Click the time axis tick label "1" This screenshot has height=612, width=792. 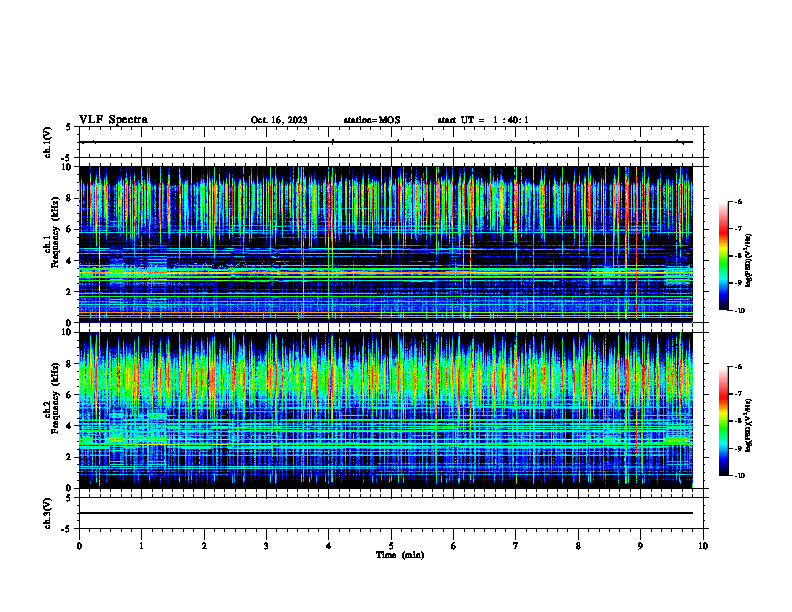click(142, 546)
